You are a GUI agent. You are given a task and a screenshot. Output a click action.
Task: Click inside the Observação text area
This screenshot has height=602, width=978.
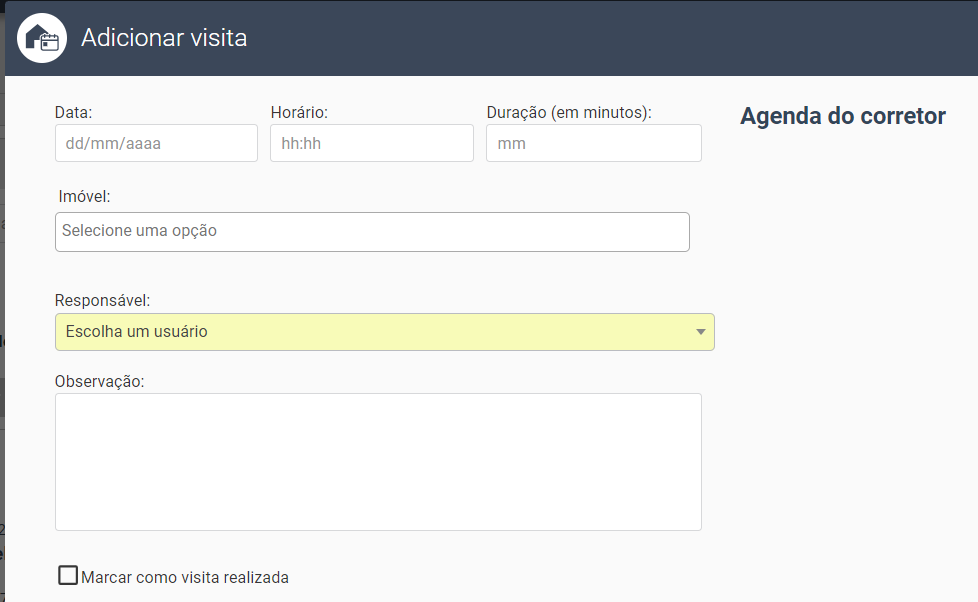pos(378,461)
